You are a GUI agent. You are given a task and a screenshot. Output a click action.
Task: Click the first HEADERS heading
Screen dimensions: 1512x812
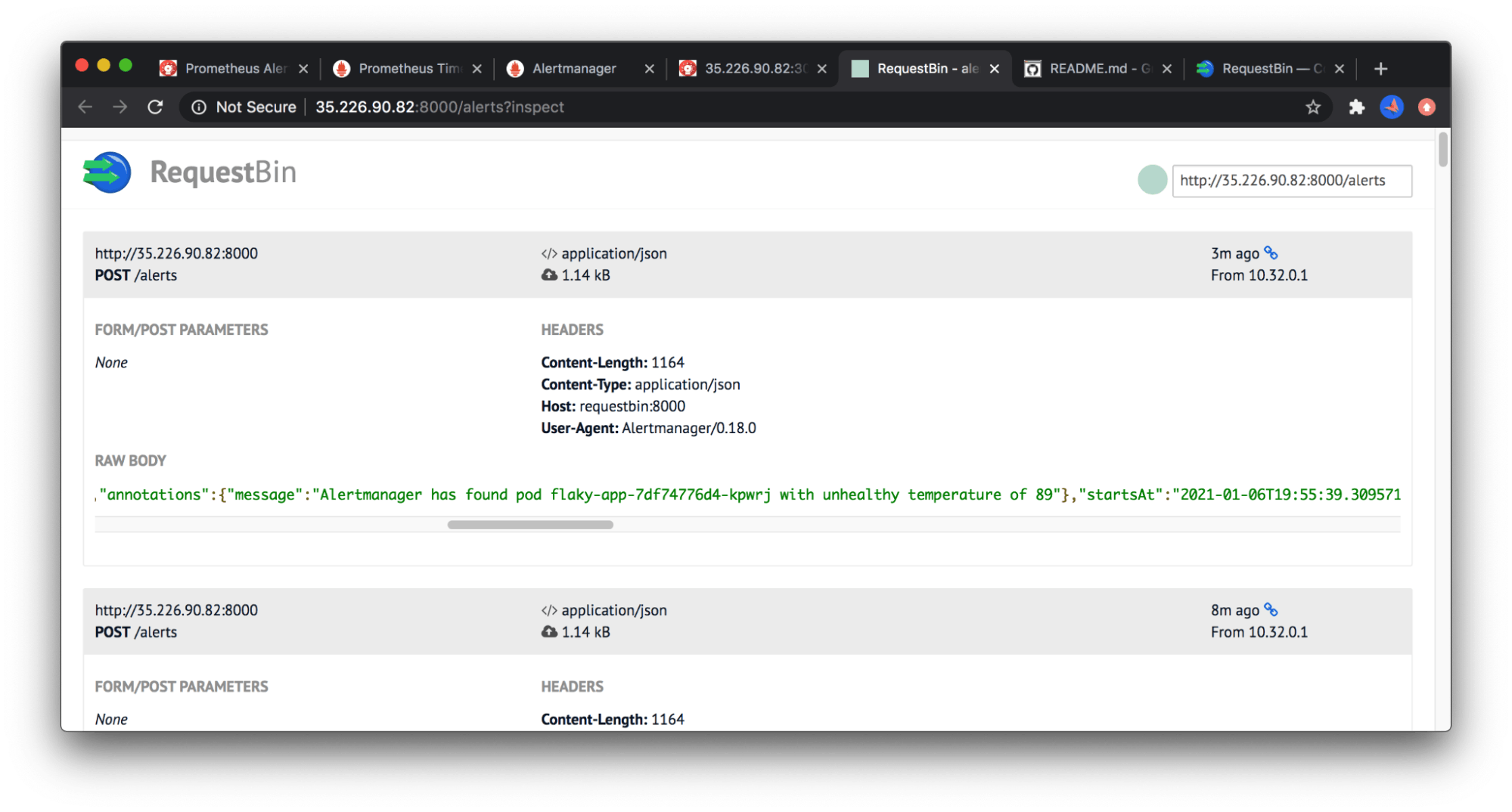pyautogui.click(x=572, y=330)
